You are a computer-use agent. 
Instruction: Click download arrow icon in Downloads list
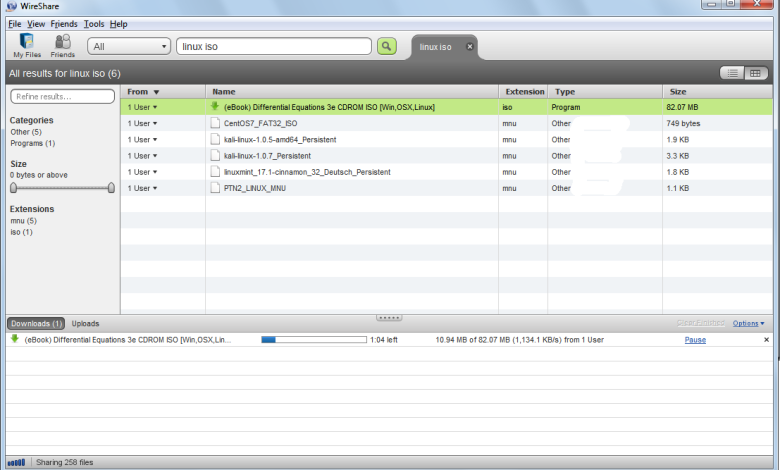click(14, 339)
